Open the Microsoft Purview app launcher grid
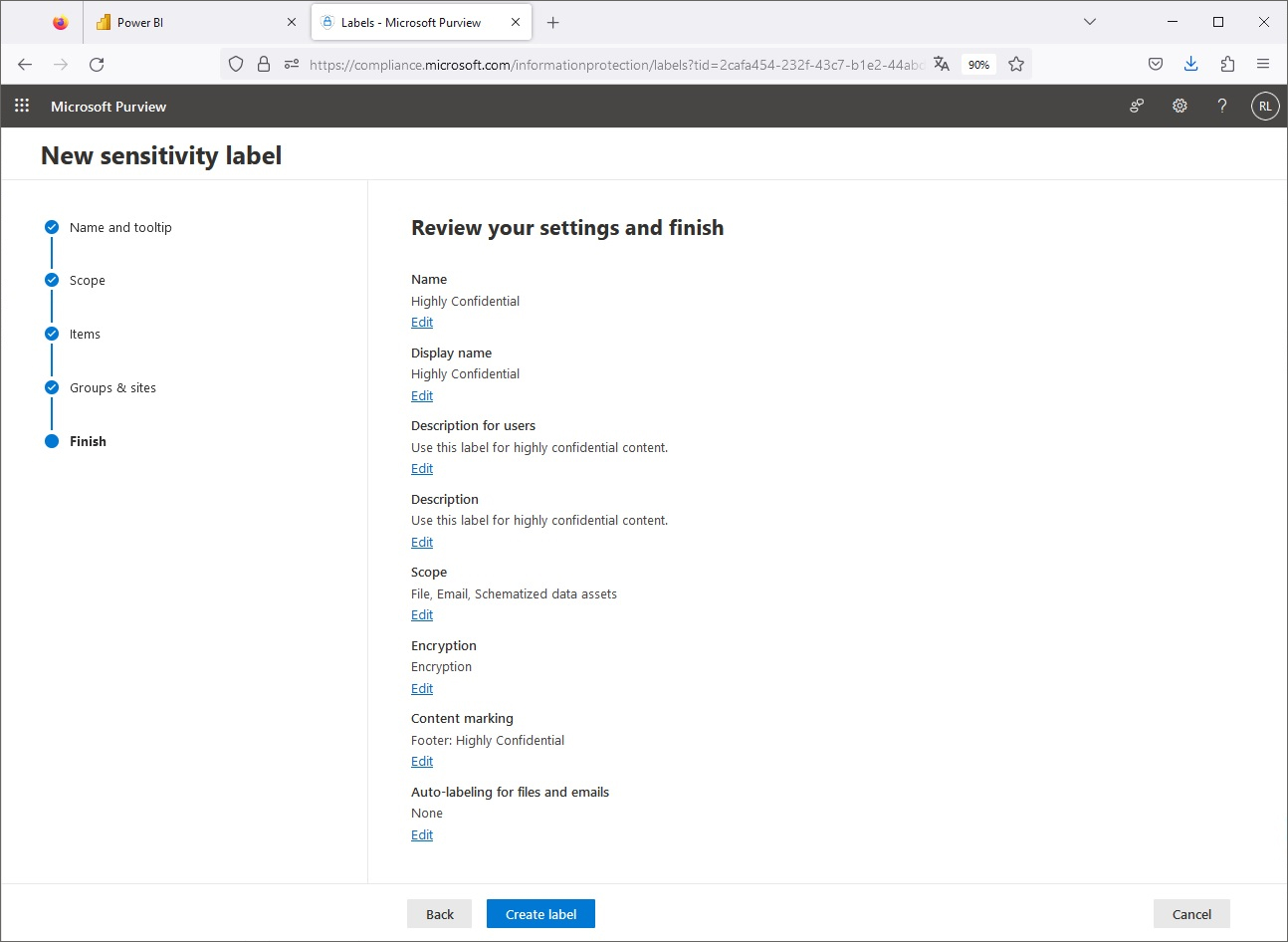 [21, 106]
